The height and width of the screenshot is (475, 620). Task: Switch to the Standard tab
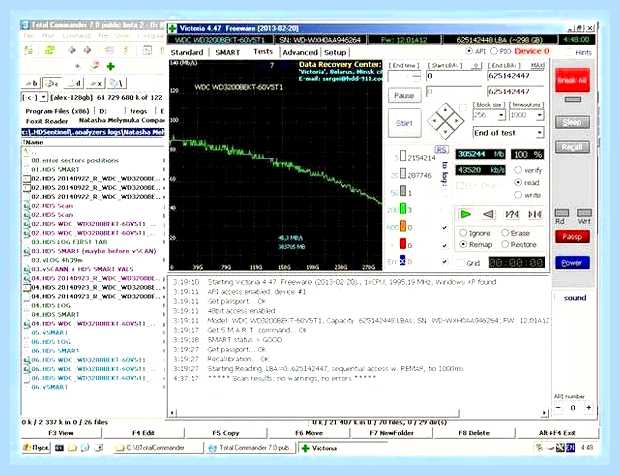tap(187, 52)
